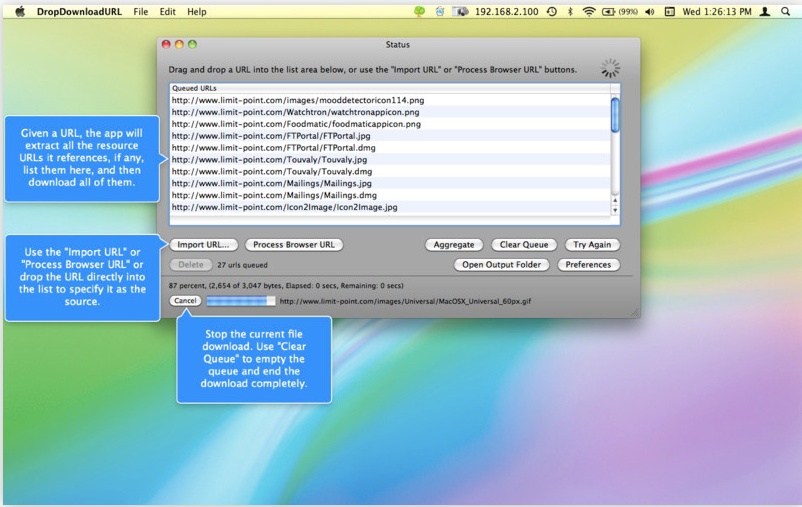This screenshot has width=802, height=507.
Task: Zoom the Status window with the green button
Action: pyautogui.click(x=192, y=45)
